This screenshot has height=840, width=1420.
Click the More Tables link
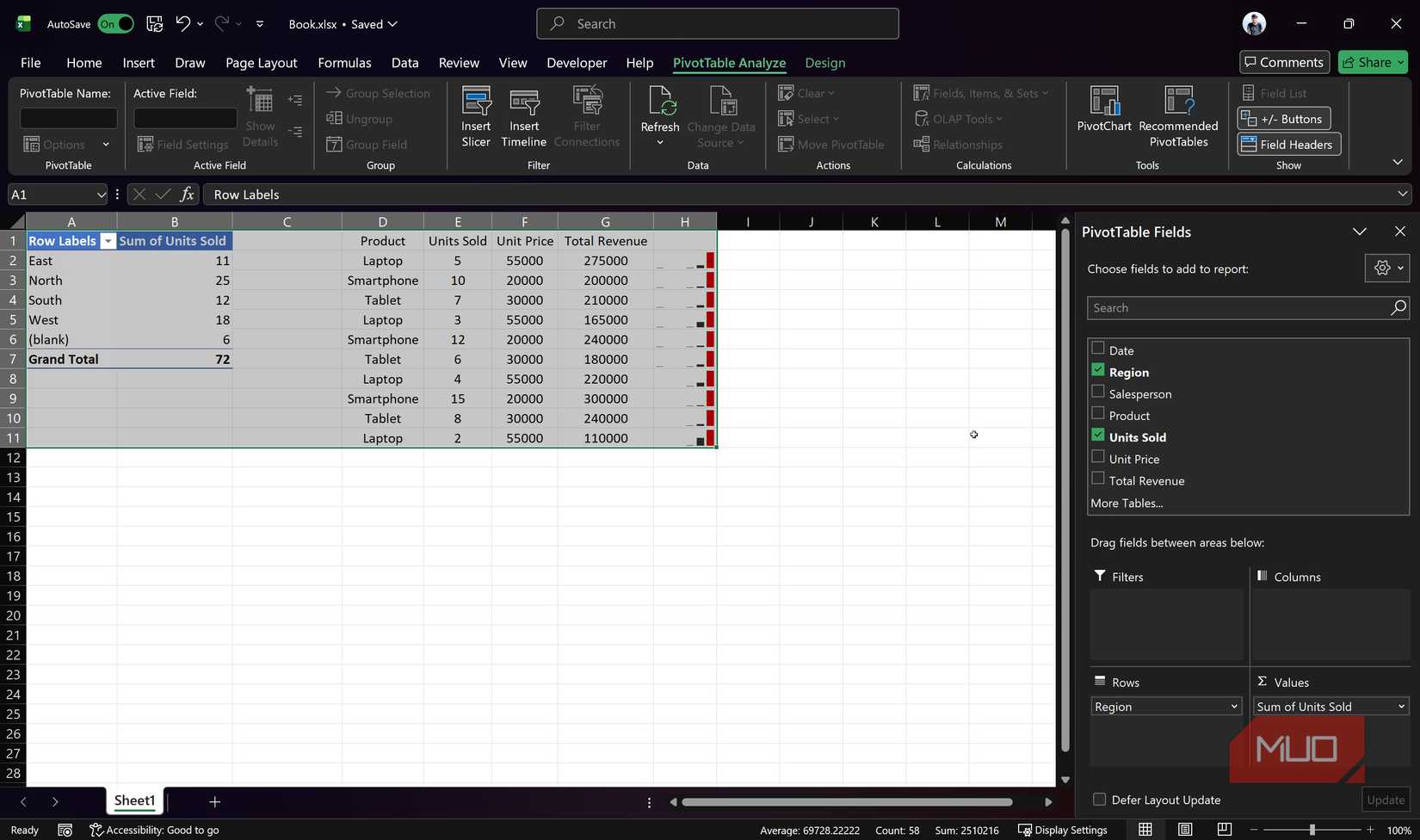1127,503
